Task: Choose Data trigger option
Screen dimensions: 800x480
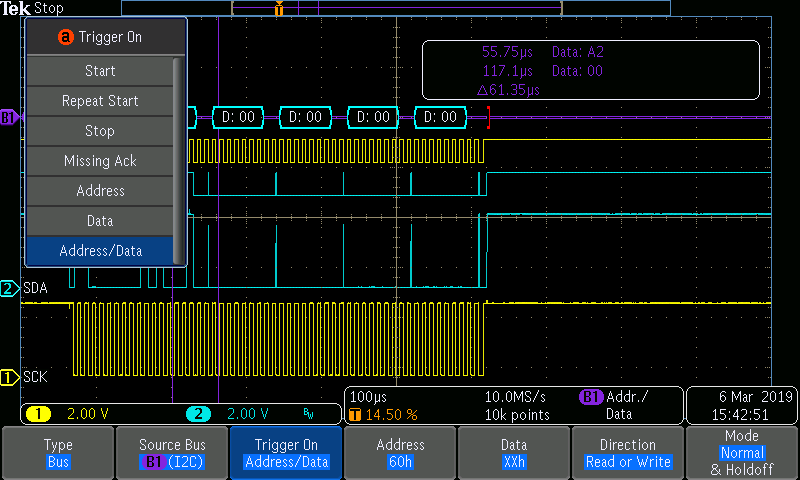Action: (100, 221)
